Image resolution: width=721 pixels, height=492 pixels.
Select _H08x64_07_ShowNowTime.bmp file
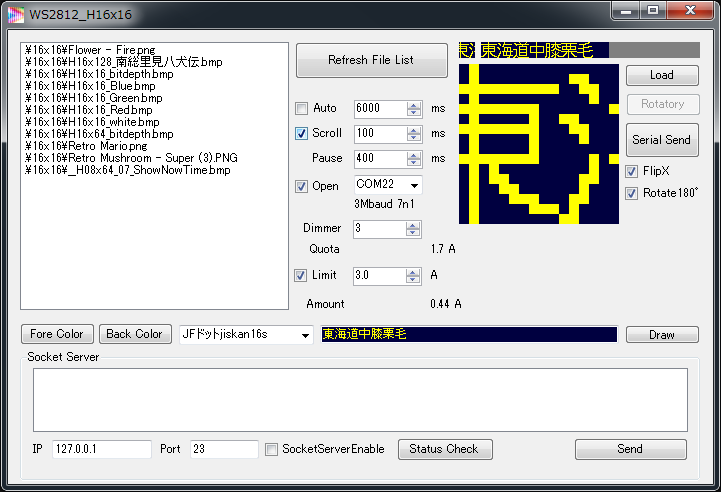click(x=127, y=170)
